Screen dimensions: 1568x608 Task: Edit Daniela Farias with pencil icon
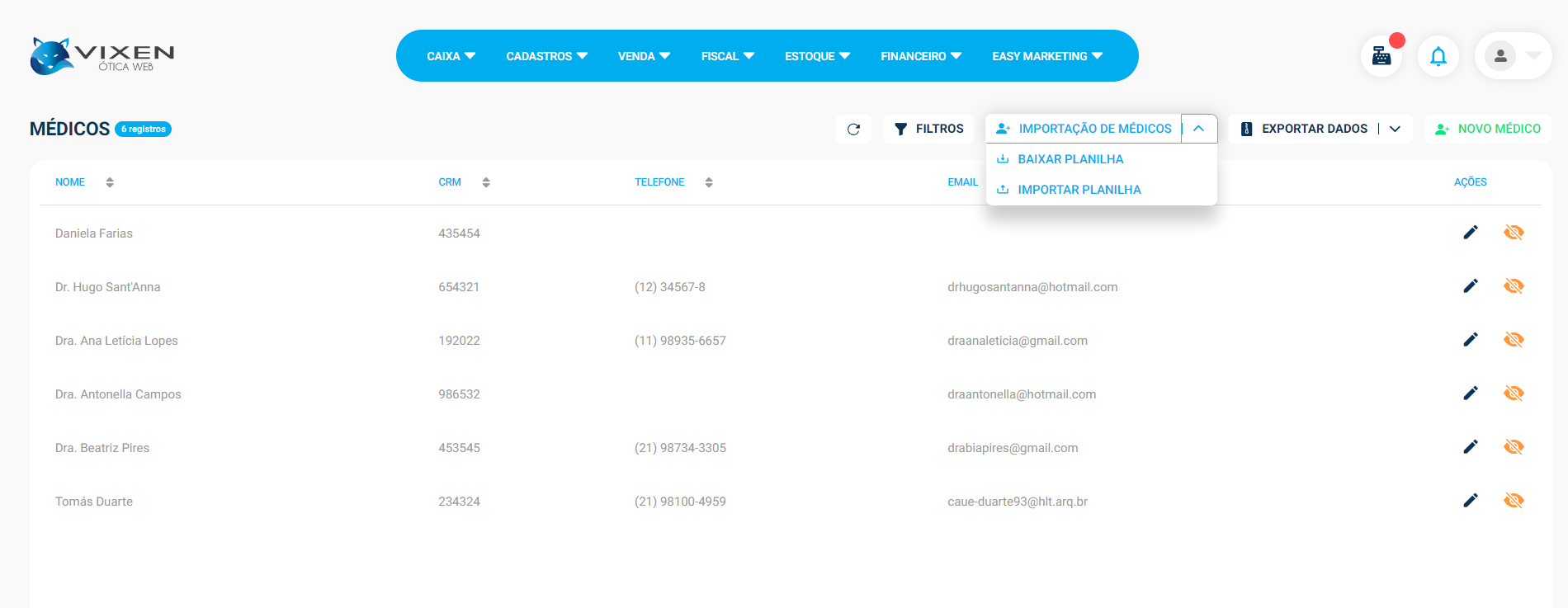[x=1470, y=233]
